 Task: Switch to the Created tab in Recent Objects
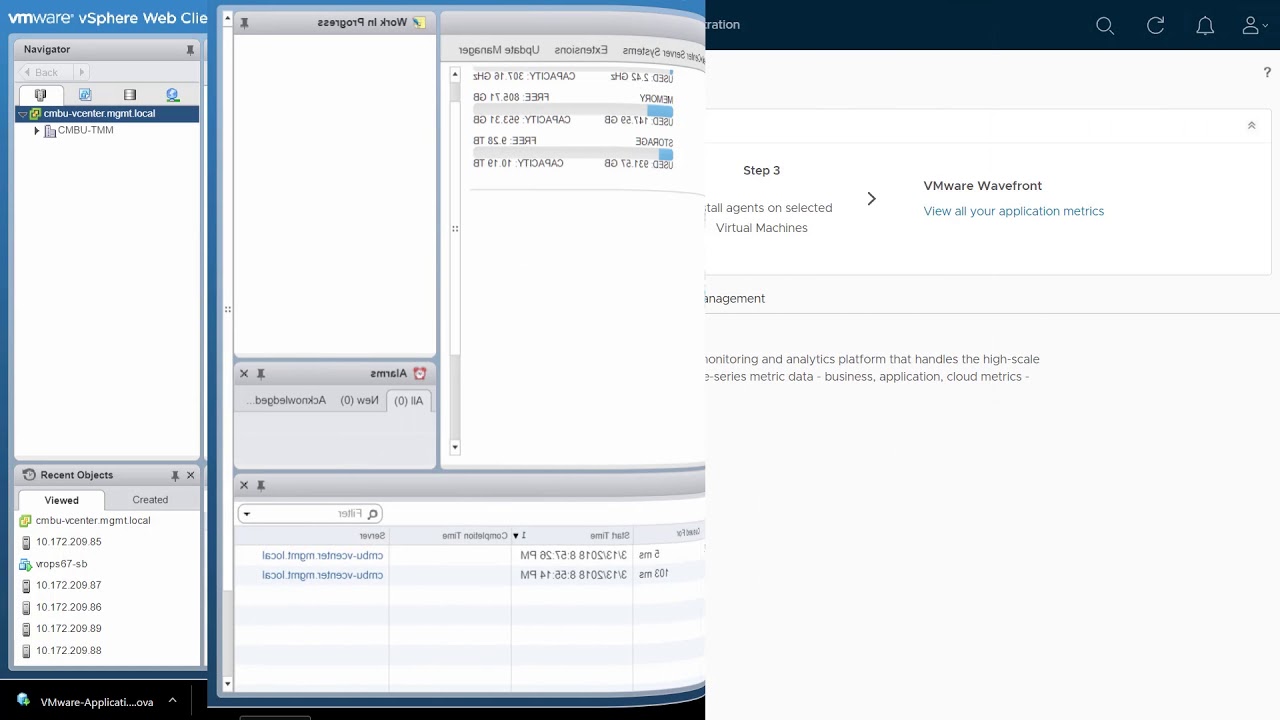[150, 500]
